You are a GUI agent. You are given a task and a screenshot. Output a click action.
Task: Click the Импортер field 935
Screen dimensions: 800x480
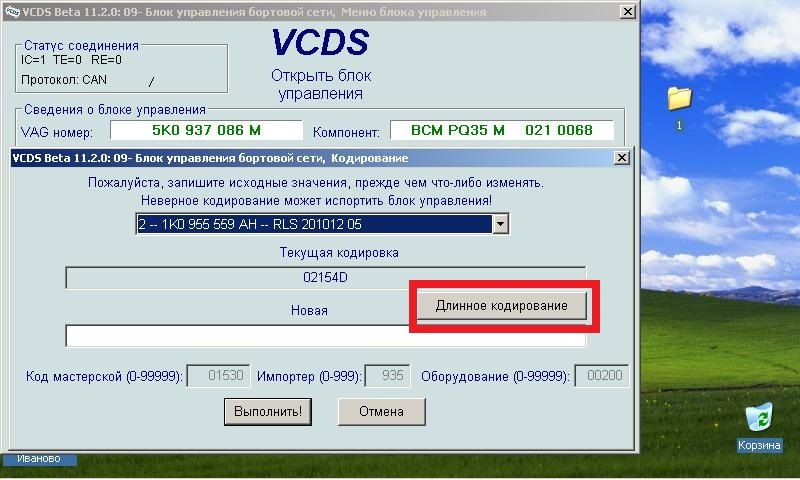tap(387, 376)
